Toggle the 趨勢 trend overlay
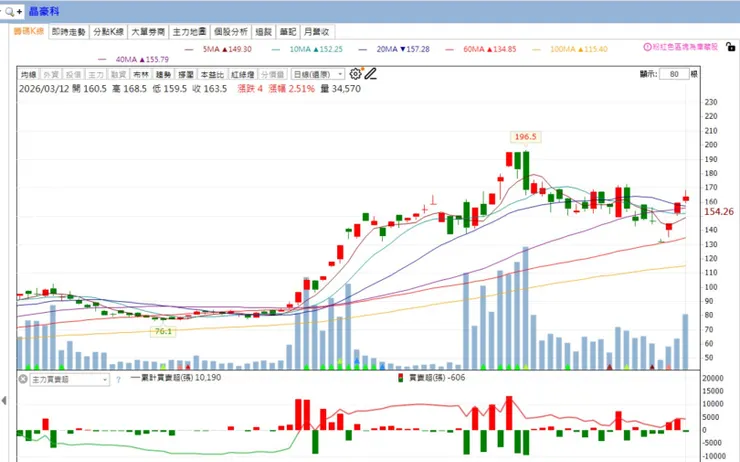 click(163, 75)
